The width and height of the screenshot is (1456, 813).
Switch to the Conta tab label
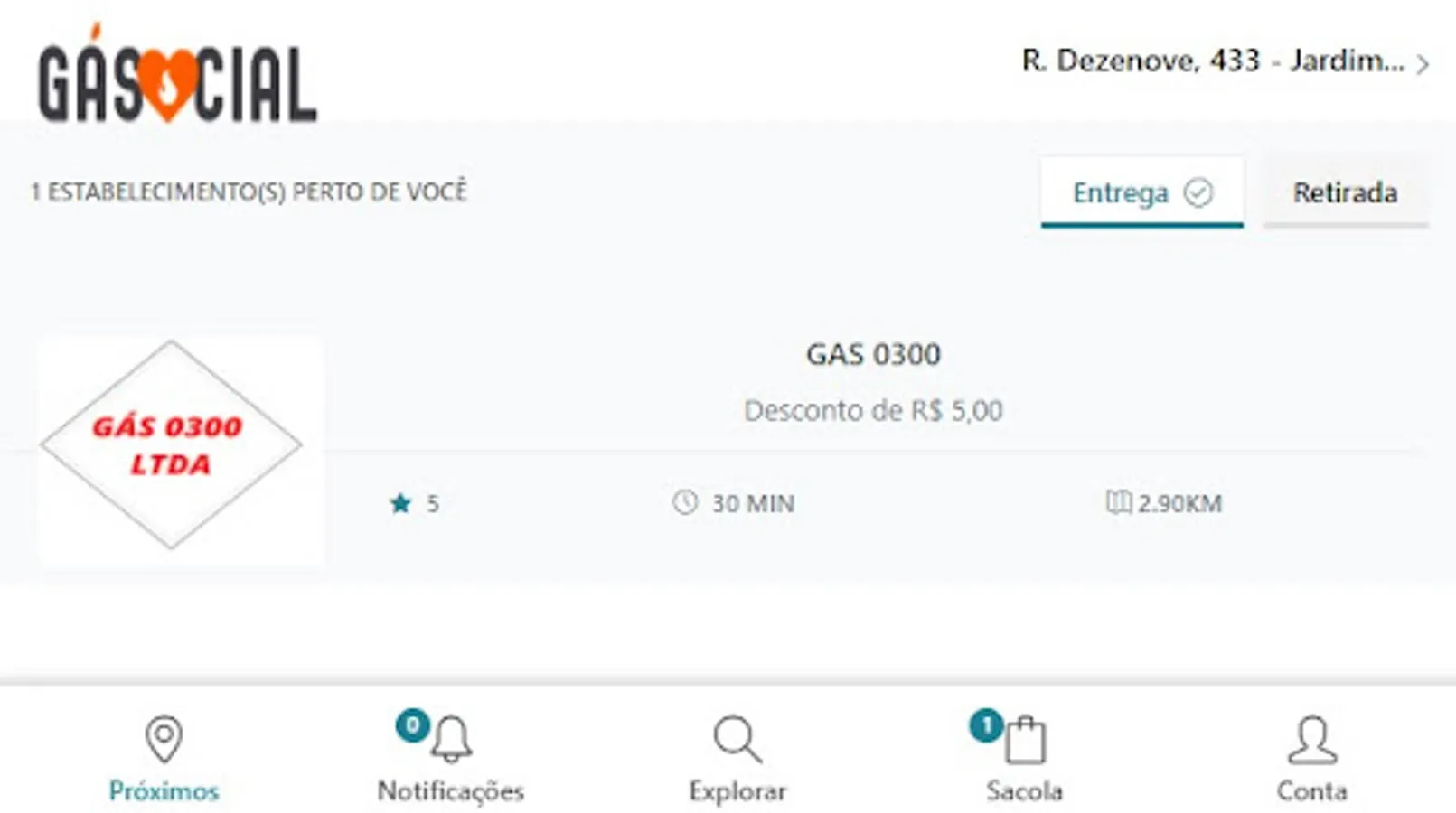1311,791
